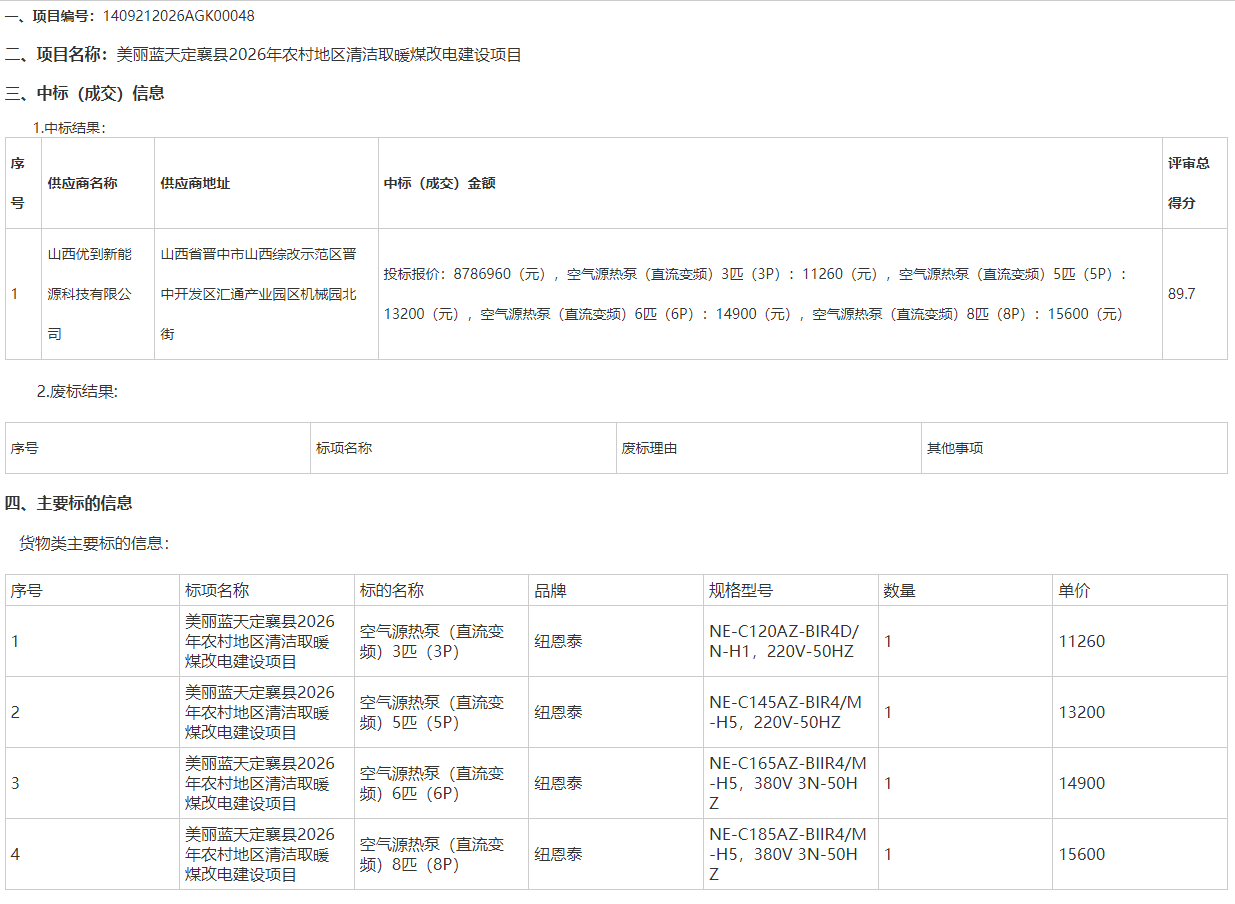Select project number 1409212026AGK00048

(x=178, y=16)
